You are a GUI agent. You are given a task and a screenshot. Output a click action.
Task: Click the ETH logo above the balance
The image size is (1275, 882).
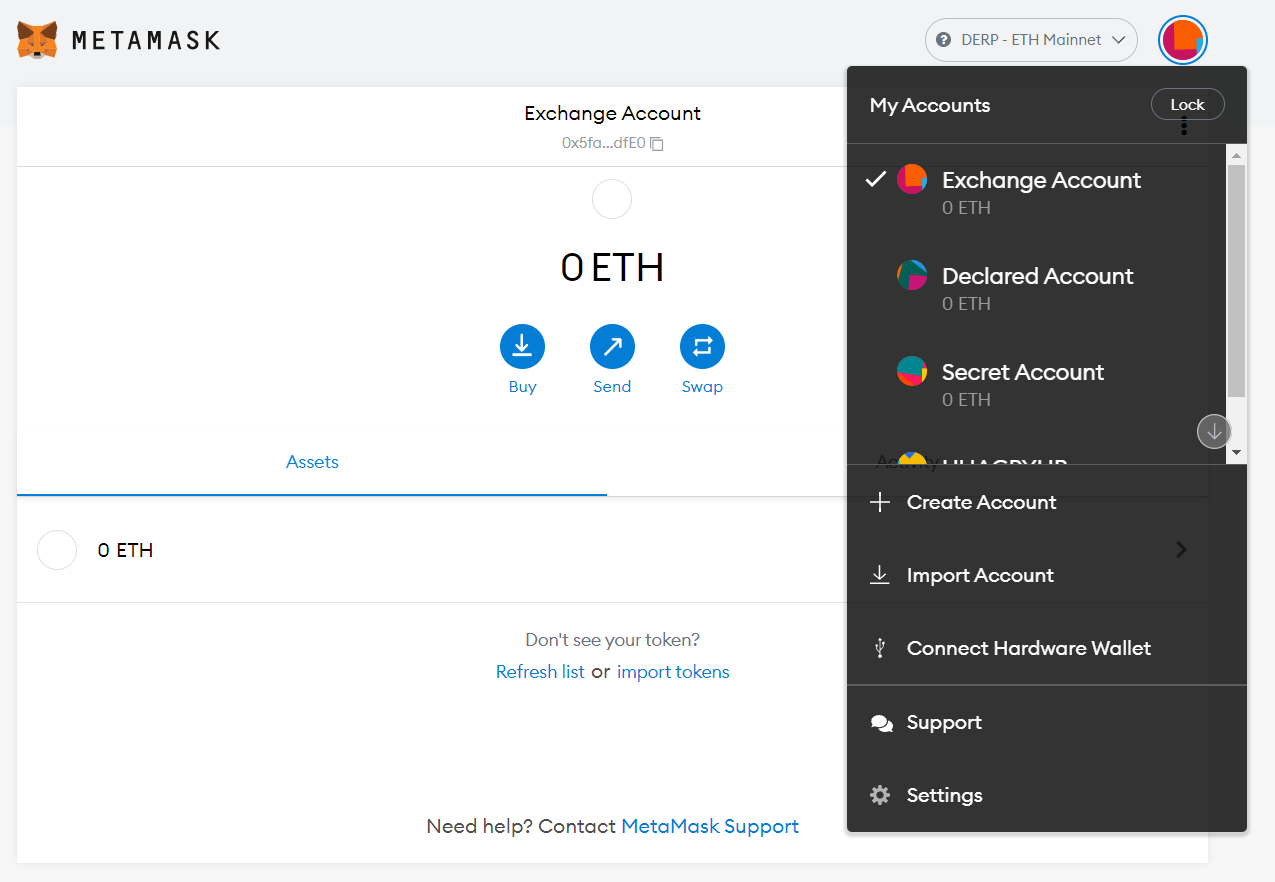(x=612, y=199)
